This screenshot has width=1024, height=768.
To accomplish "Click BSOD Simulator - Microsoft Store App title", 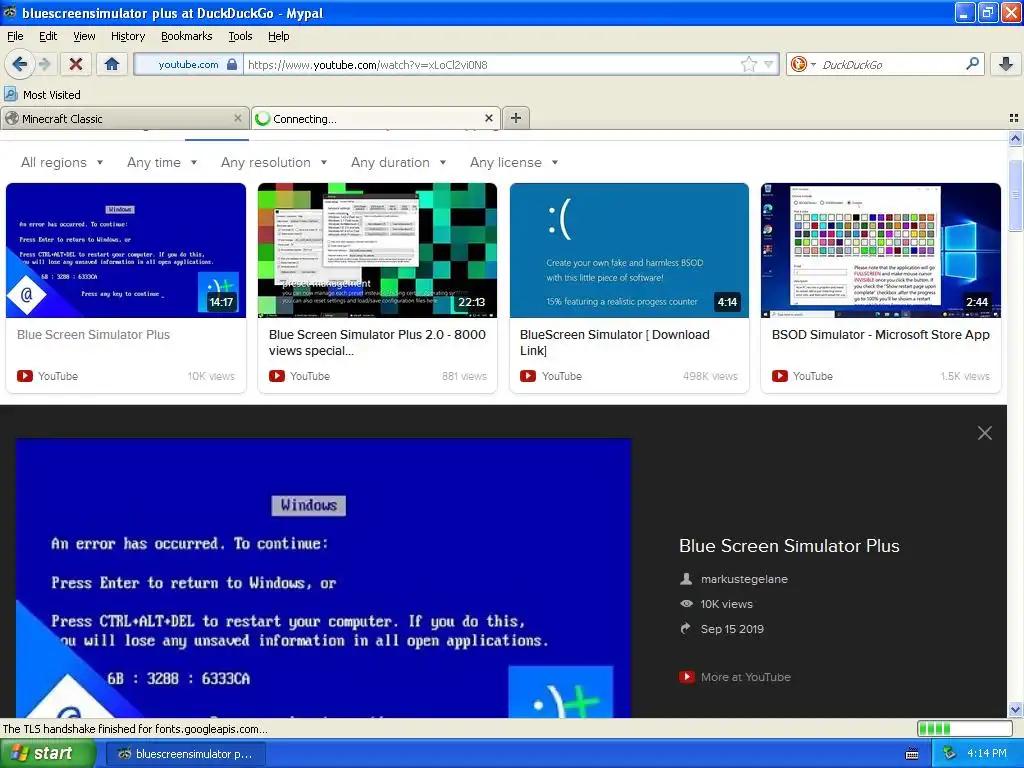I will (x=880, y=334).
